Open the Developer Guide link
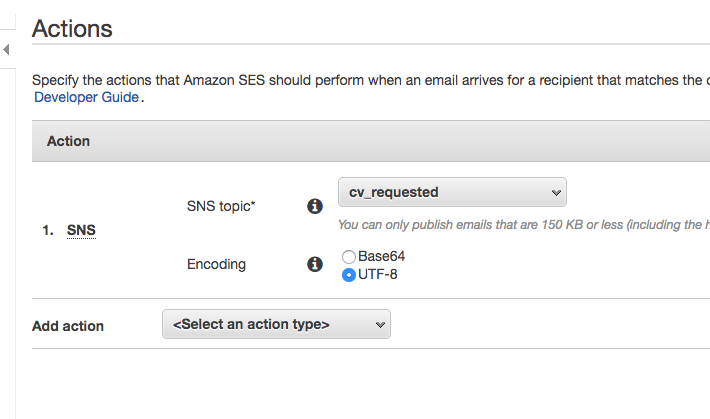Image resolution: width=710 pixels, height=419 pixels. [x=88, y=97]
